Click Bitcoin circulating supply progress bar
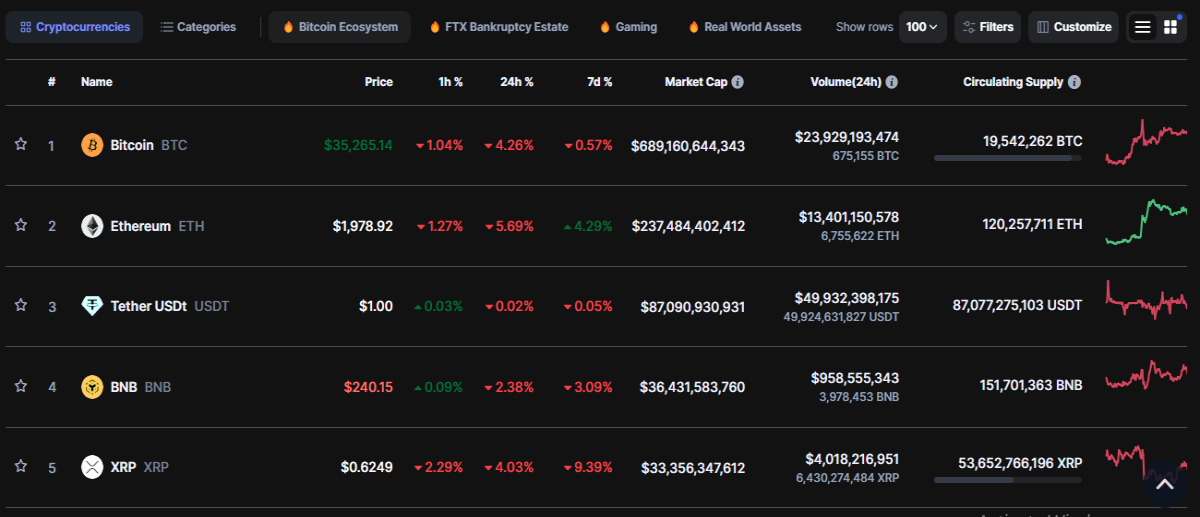This screenshot has width=1200, height=517. [x=1008, y=158]
